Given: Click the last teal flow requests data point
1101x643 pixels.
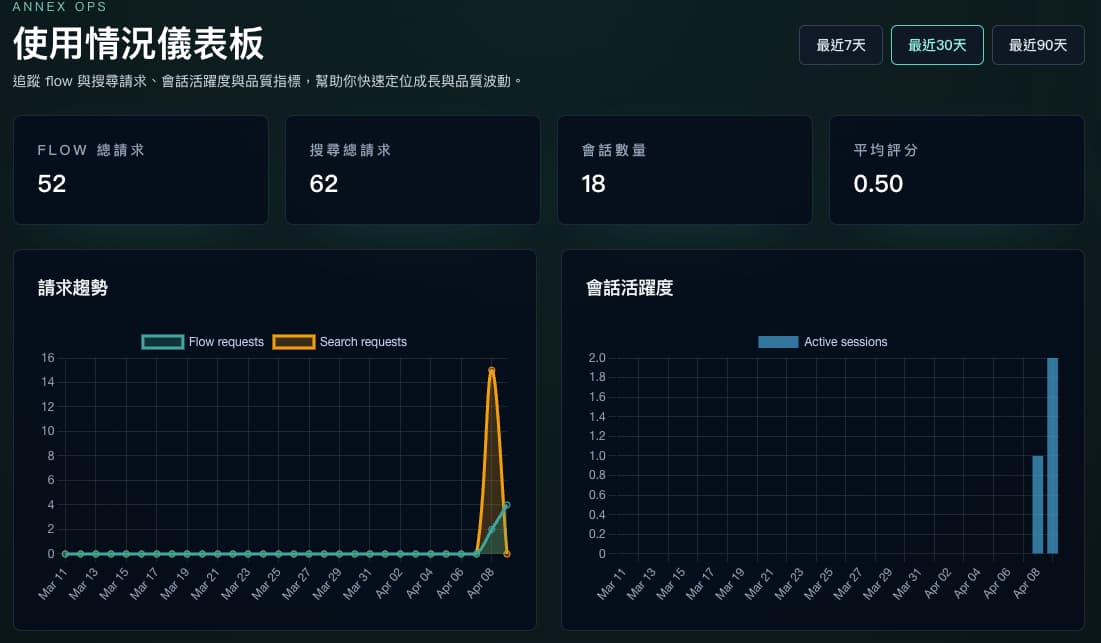Looking at the screenshot, I should (507, 505).
